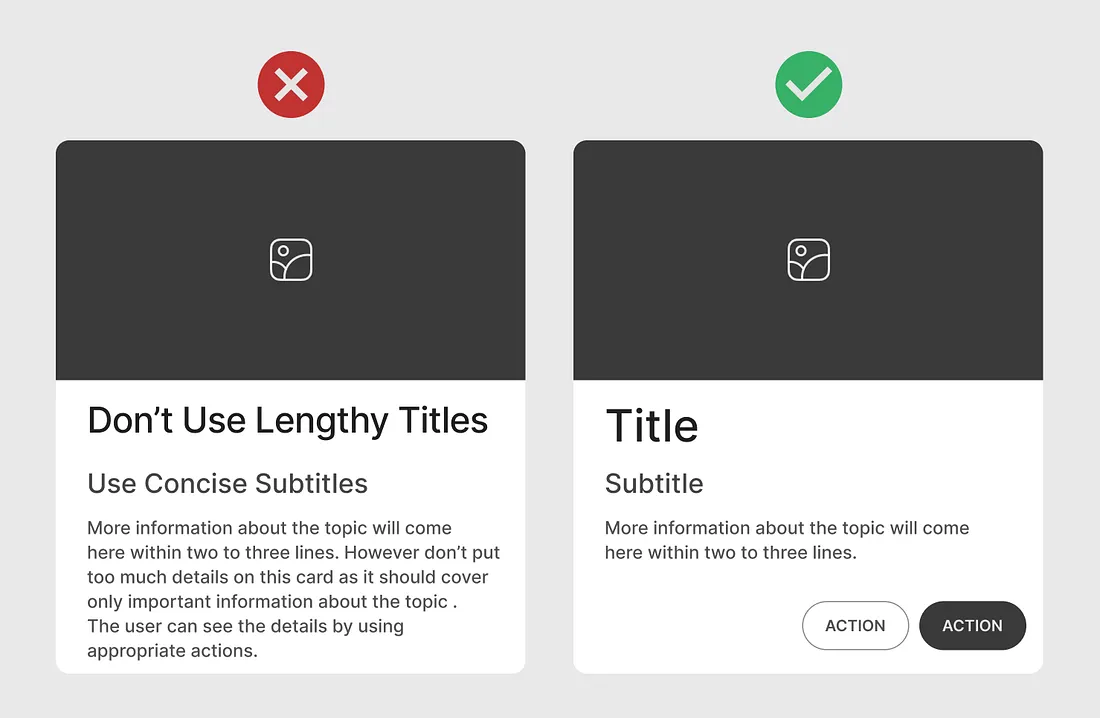1100x718 pixels.
Task: Click the long paragraph on left card
Action: pyautogui.click(x=293, y=589)
